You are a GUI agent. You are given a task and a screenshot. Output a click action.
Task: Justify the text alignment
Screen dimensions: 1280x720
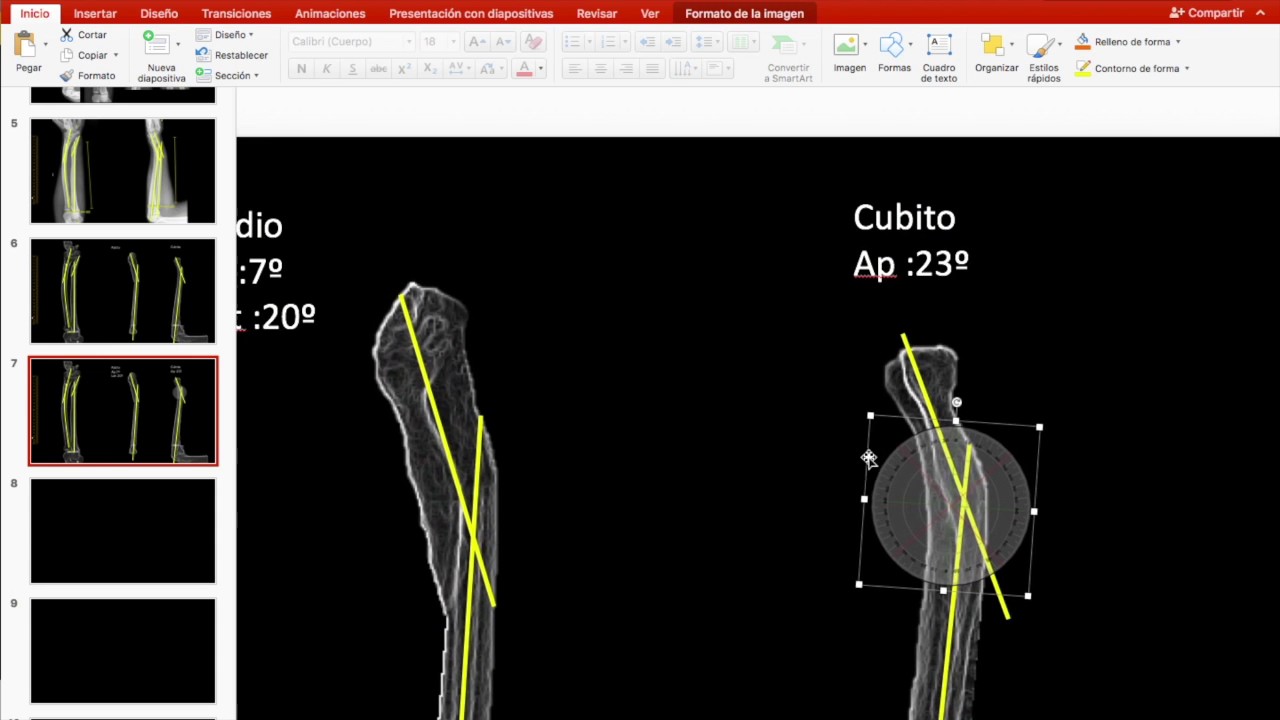(x=652, y=69)
